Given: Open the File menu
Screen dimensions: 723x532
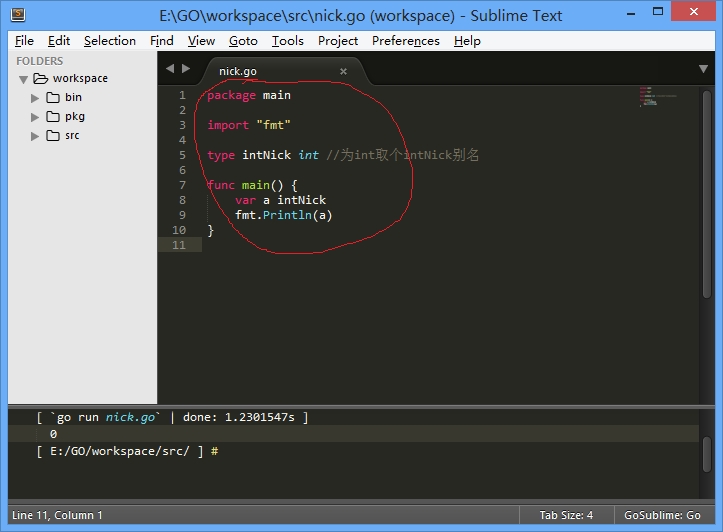Looking at the screenshot, I should (24, 41).
